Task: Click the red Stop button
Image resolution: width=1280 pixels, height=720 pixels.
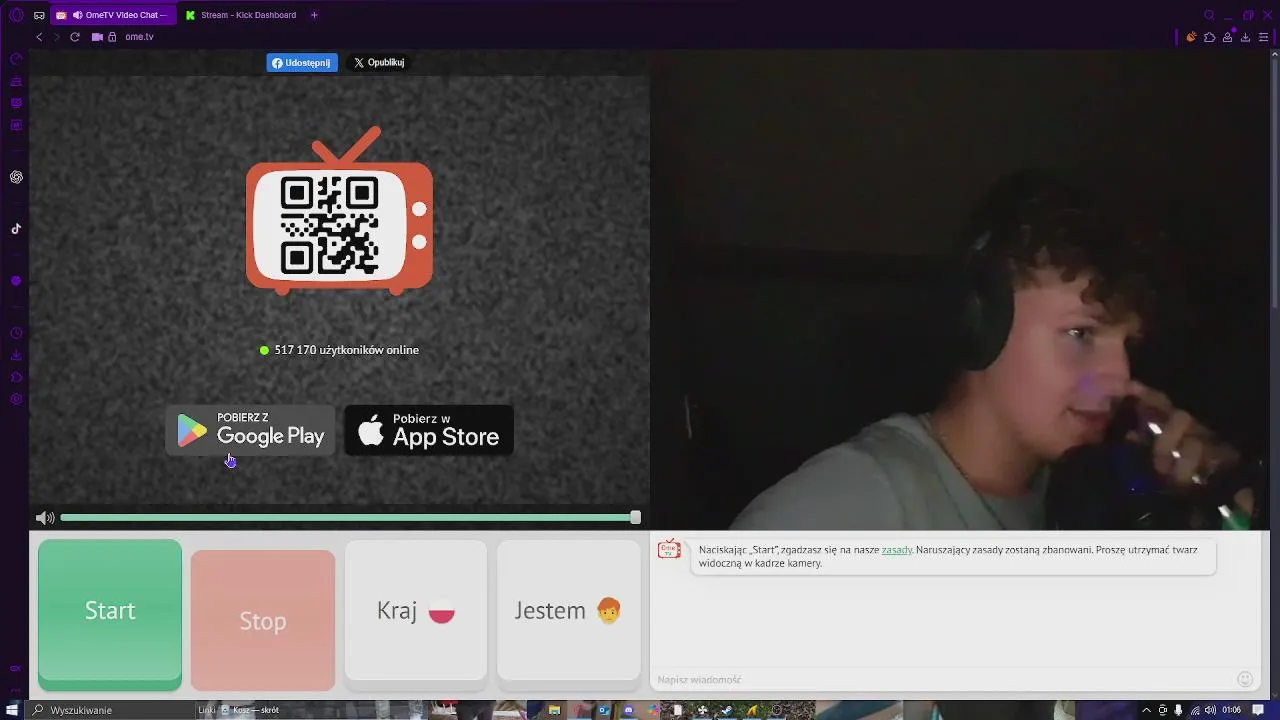Action: coord(263,620)
